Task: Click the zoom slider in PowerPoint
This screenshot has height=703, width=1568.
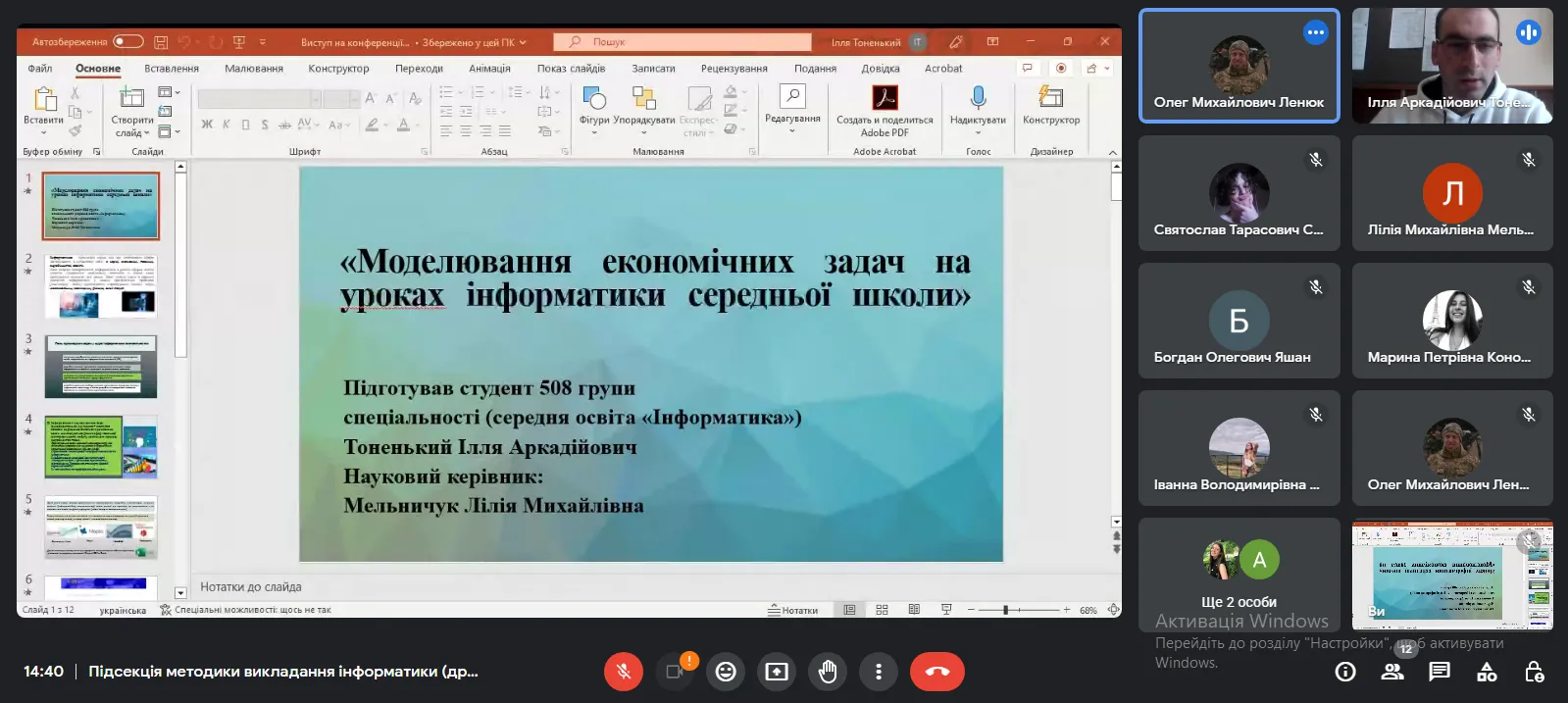Action: (1019, 610)
